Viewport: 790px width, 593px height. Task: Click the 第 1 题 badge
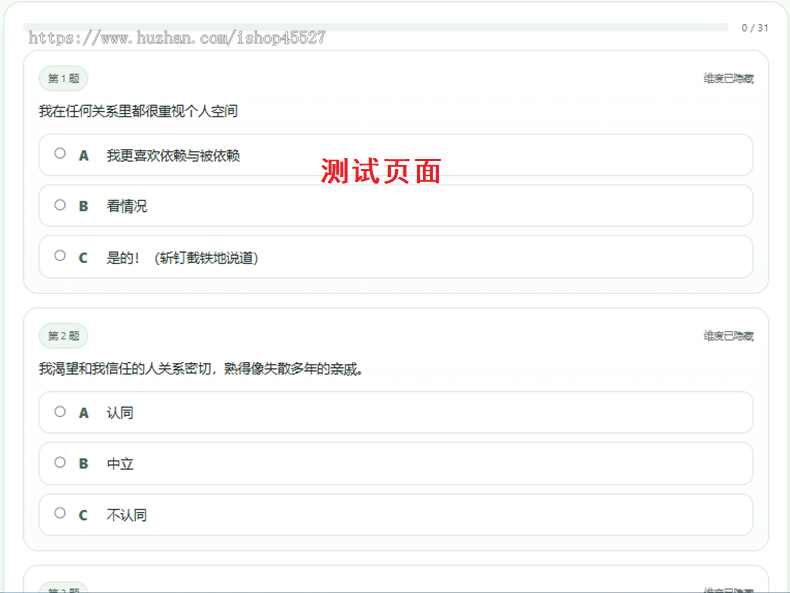click(63, 79)
